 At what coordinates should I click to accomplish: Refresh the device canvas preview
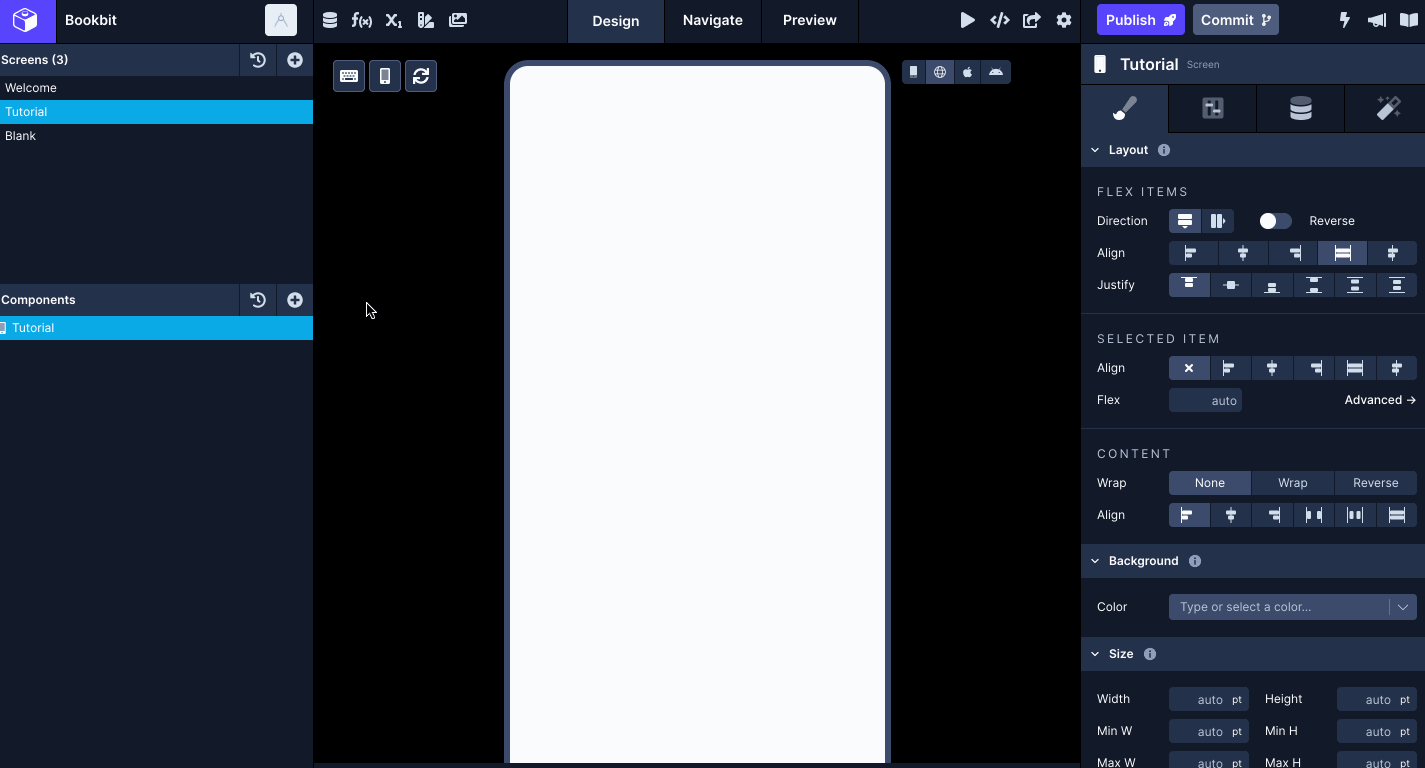(420, 75)
